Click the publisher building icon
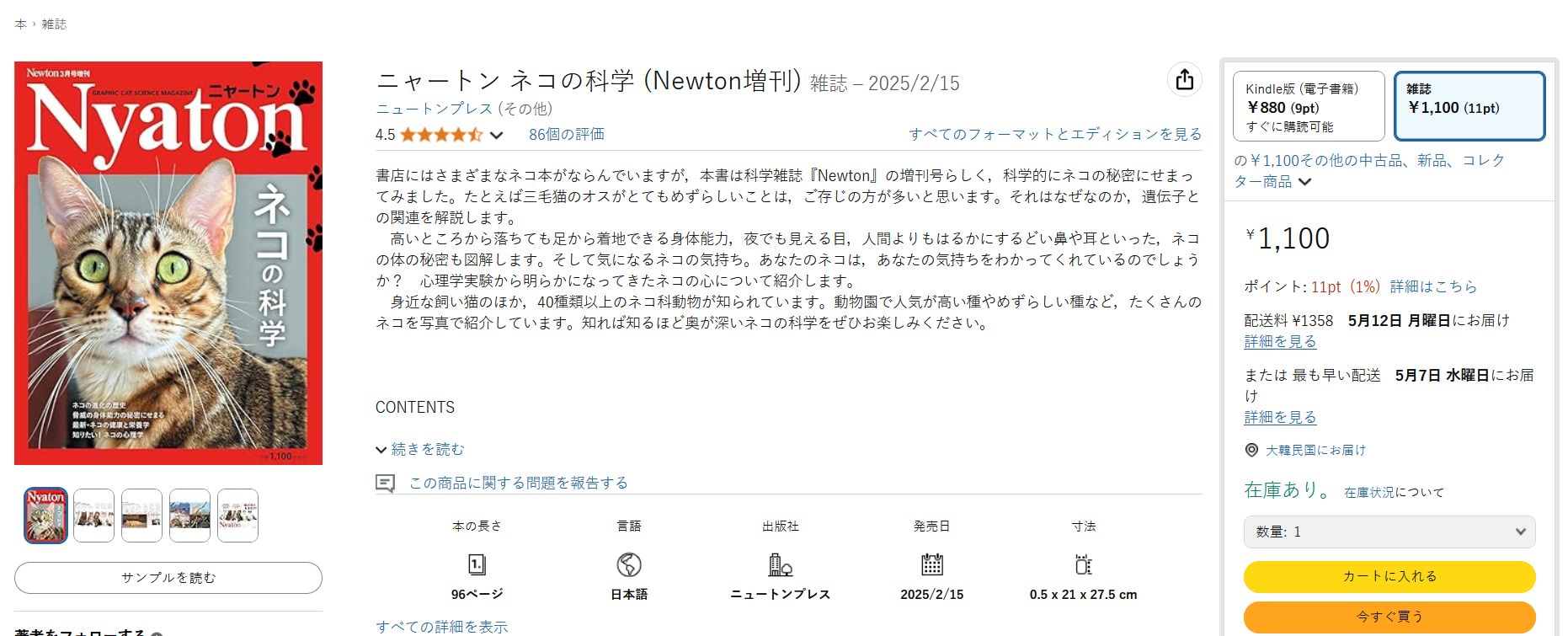 tap(781, 564)
